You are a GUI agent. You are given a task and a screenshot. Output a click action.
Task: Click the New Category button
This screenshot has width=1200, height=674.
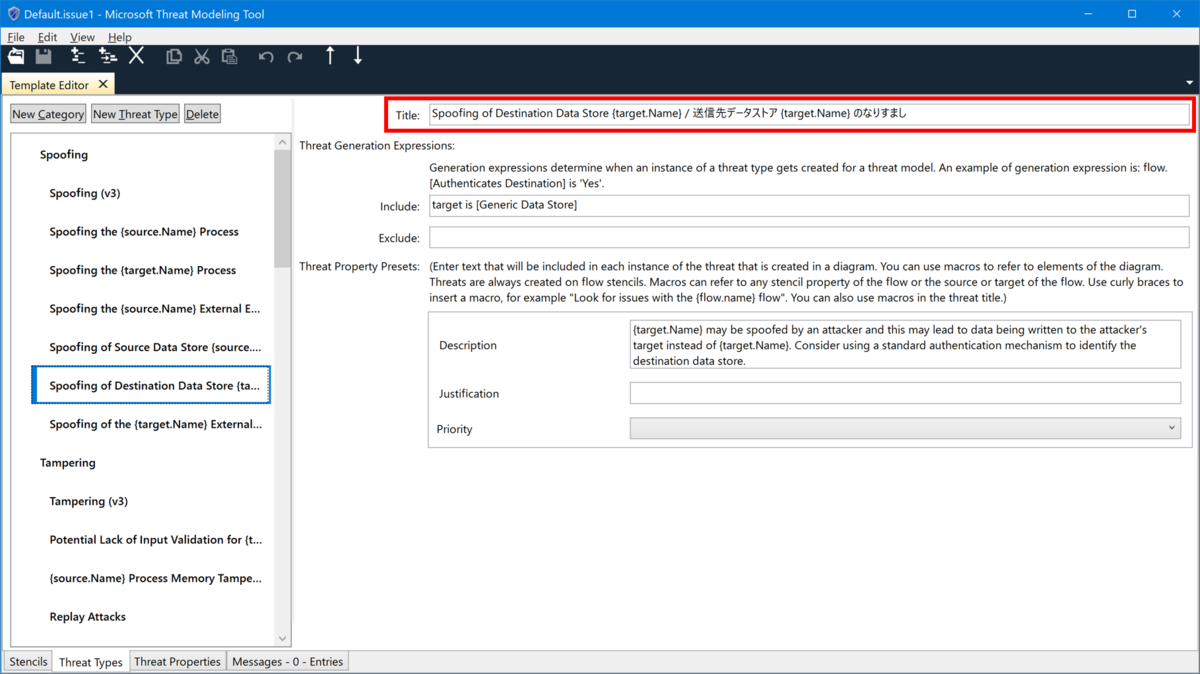[x=48, y=114]
